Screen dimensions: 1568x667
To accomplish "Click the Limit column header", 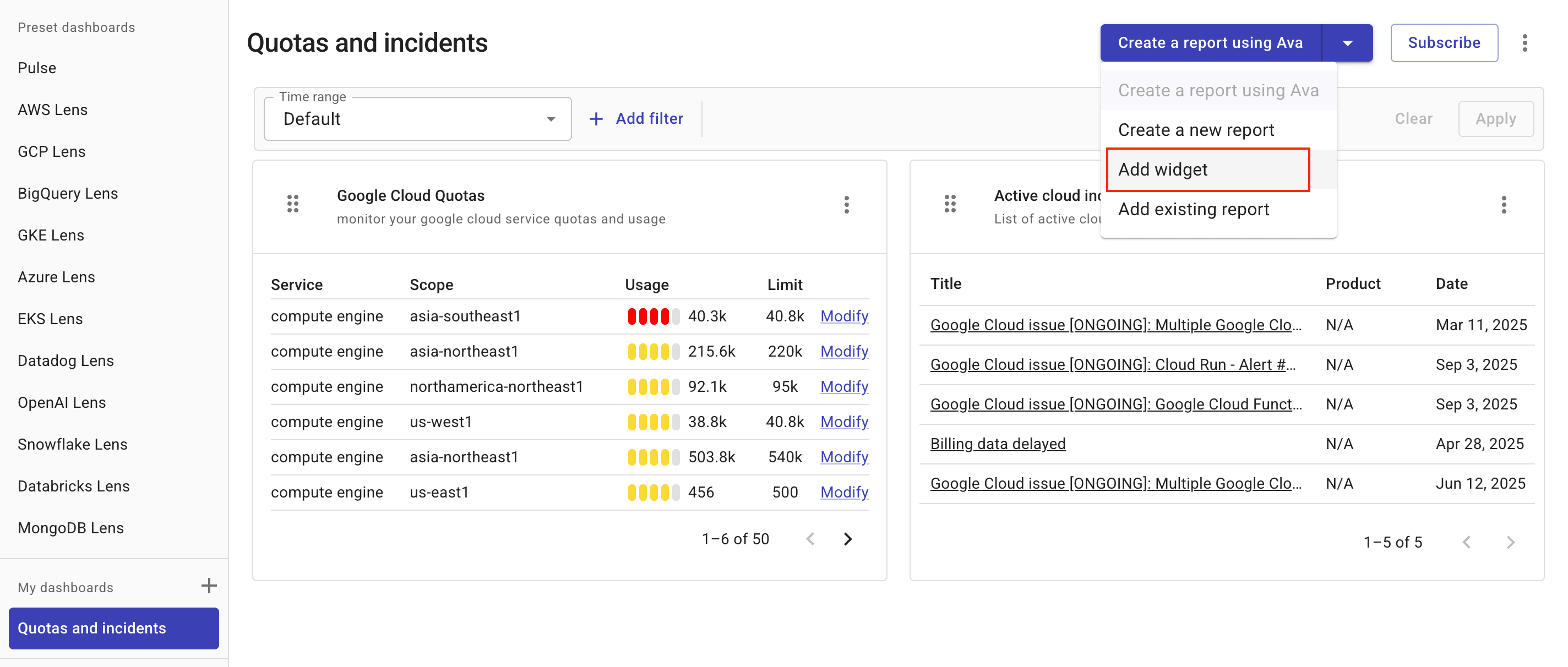I will [x=785, y=285].
